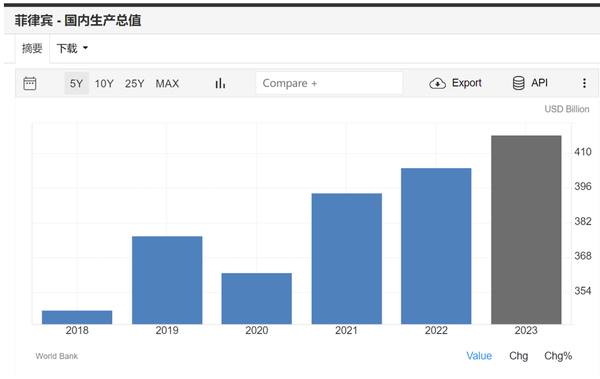Show chart as Value

click(x=479, y=356)
